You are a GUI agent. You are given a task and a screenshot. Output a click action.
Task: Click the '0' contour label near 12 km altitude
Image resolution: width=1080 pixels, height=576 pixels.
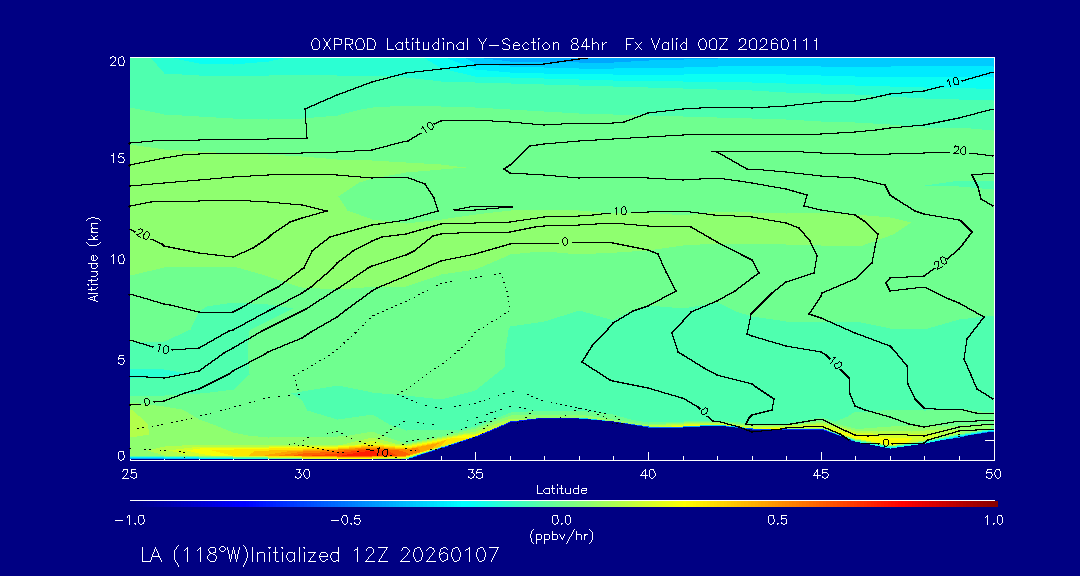[x=565, y=242]
